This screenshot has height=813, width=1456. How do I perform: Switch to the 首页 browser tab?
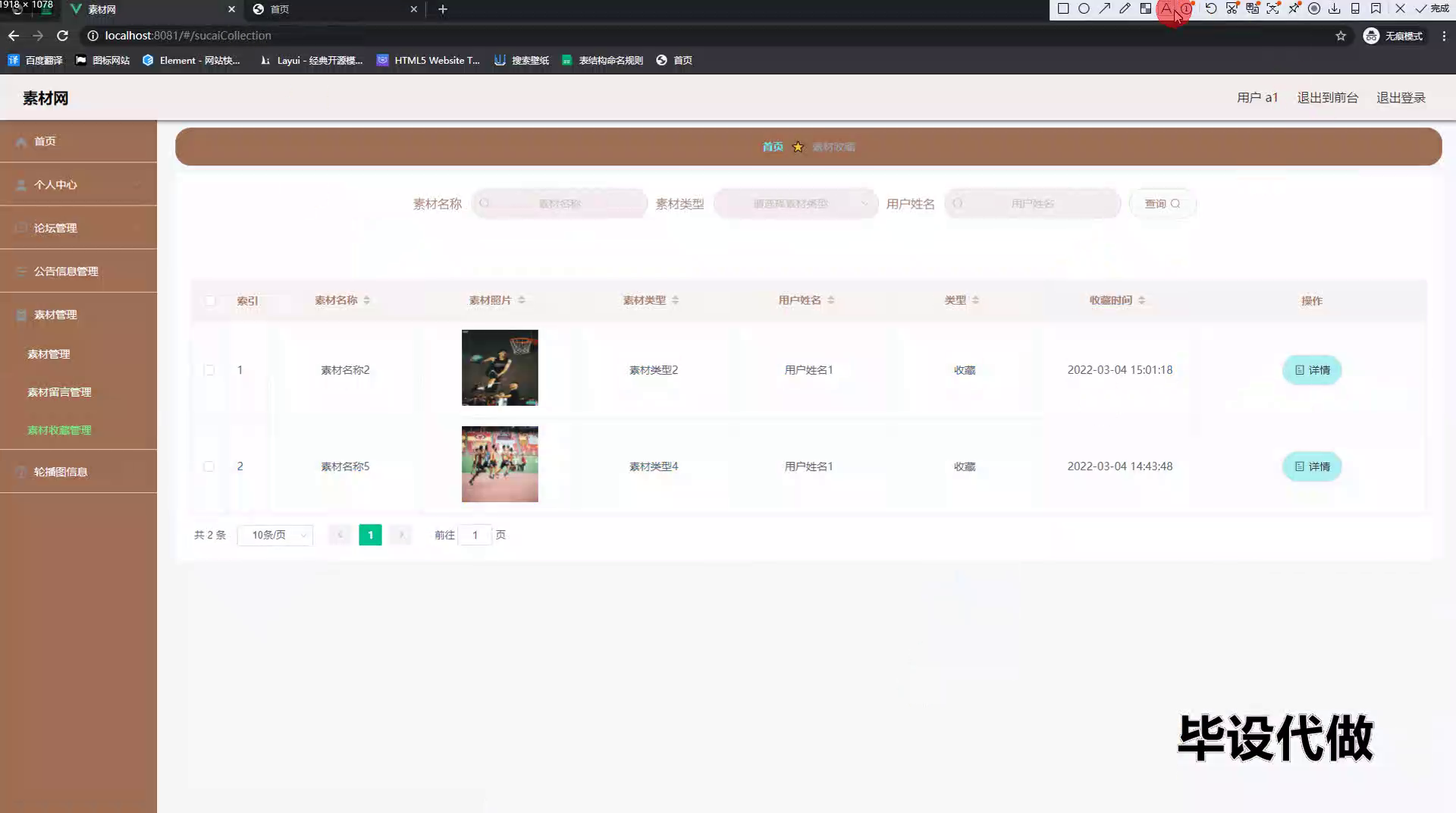(334, 9)
